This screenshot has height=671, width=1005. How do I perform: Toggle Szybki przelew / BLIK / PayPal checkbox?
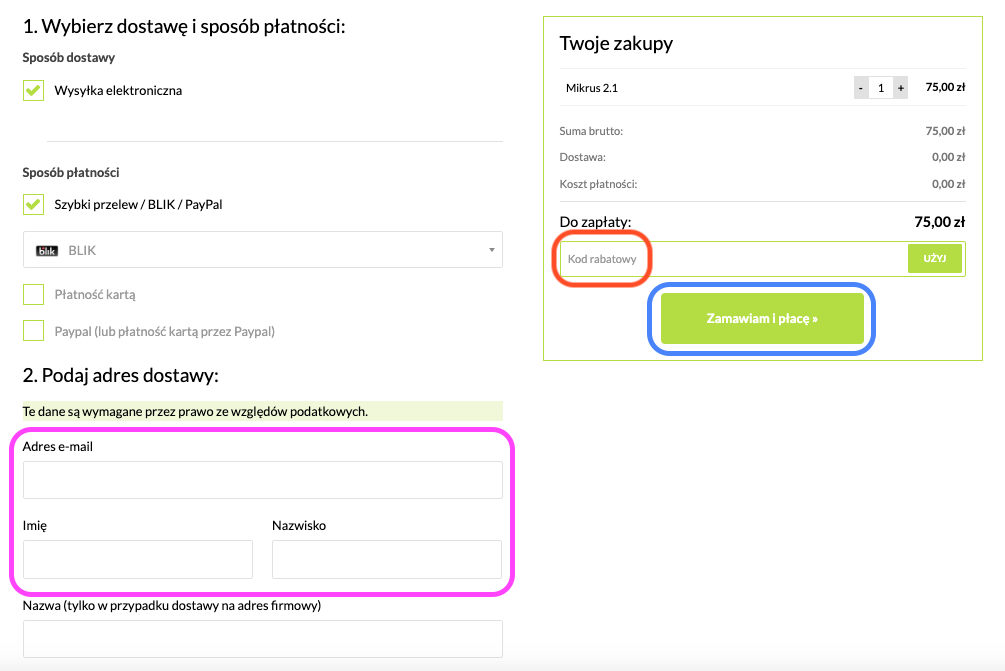[x=34, y=204]
